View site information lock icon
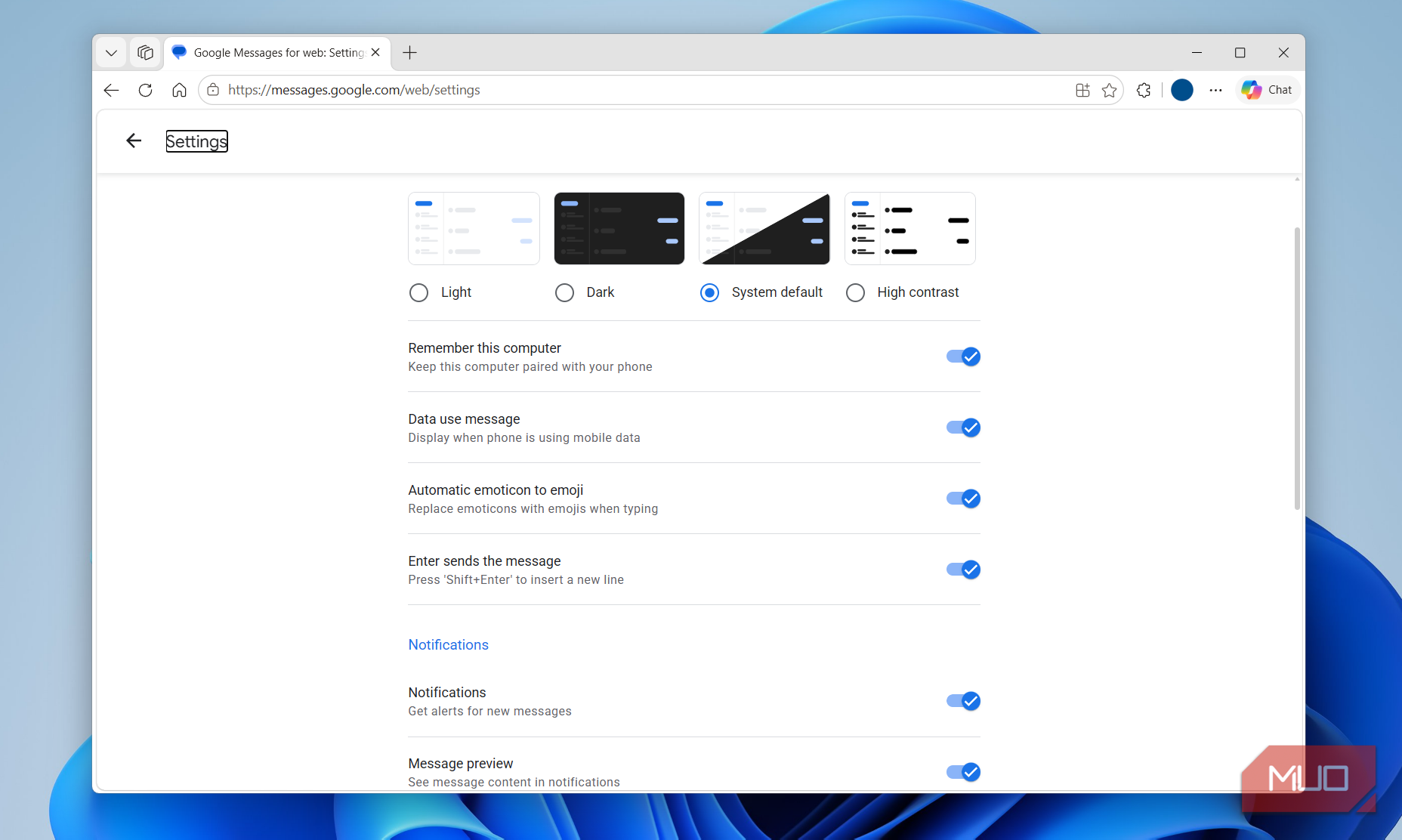Viewport: 1402px width, 840px height. tap(213, 90)
